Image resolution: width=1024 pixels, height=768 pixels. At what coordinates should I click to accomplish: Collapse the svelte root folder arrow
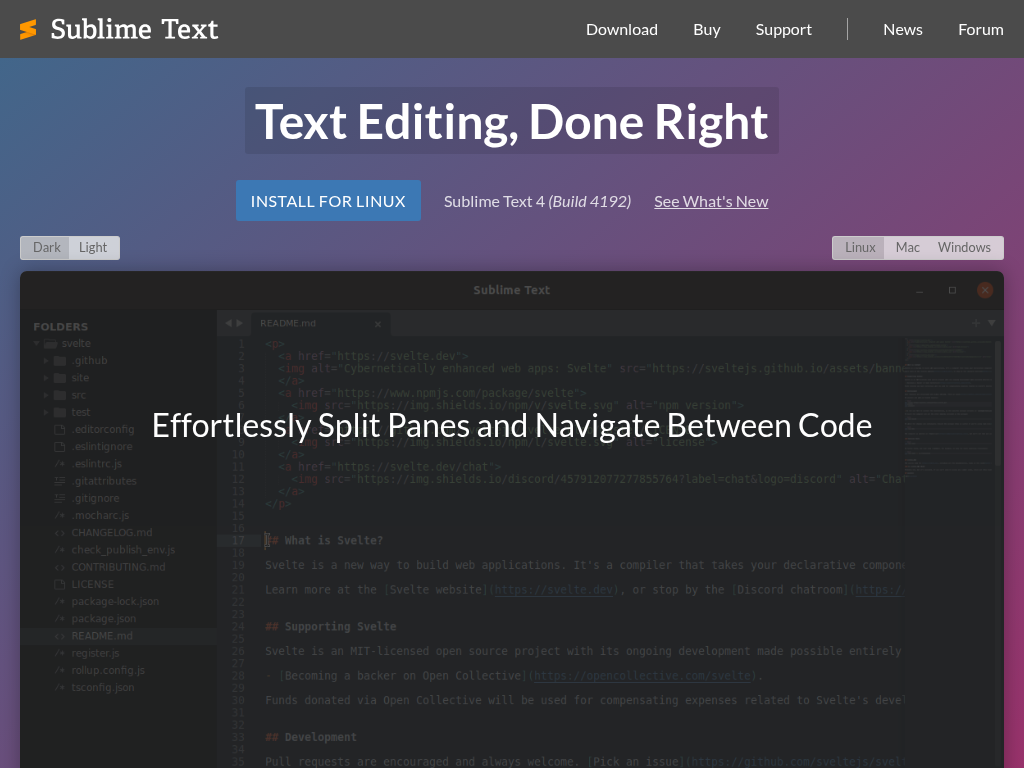pos(37,344)
